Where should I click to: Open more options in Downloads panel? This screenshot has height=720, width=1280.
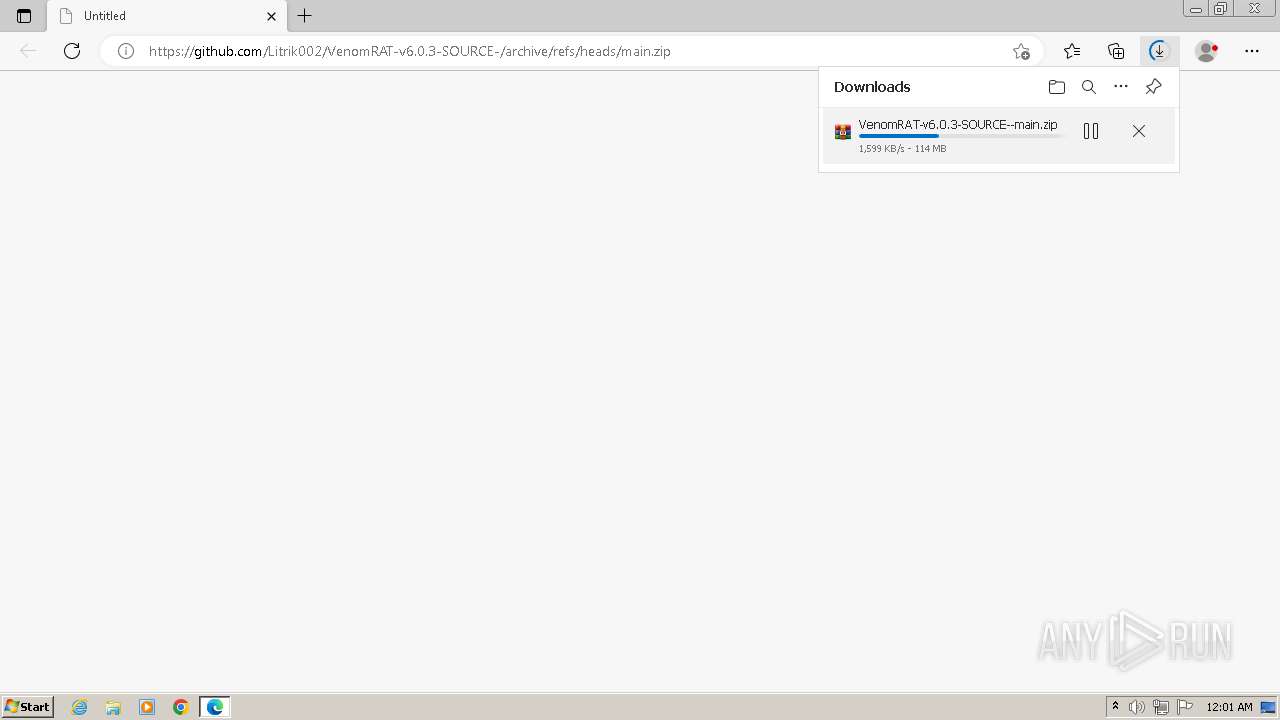click(x=1121, y=87)
